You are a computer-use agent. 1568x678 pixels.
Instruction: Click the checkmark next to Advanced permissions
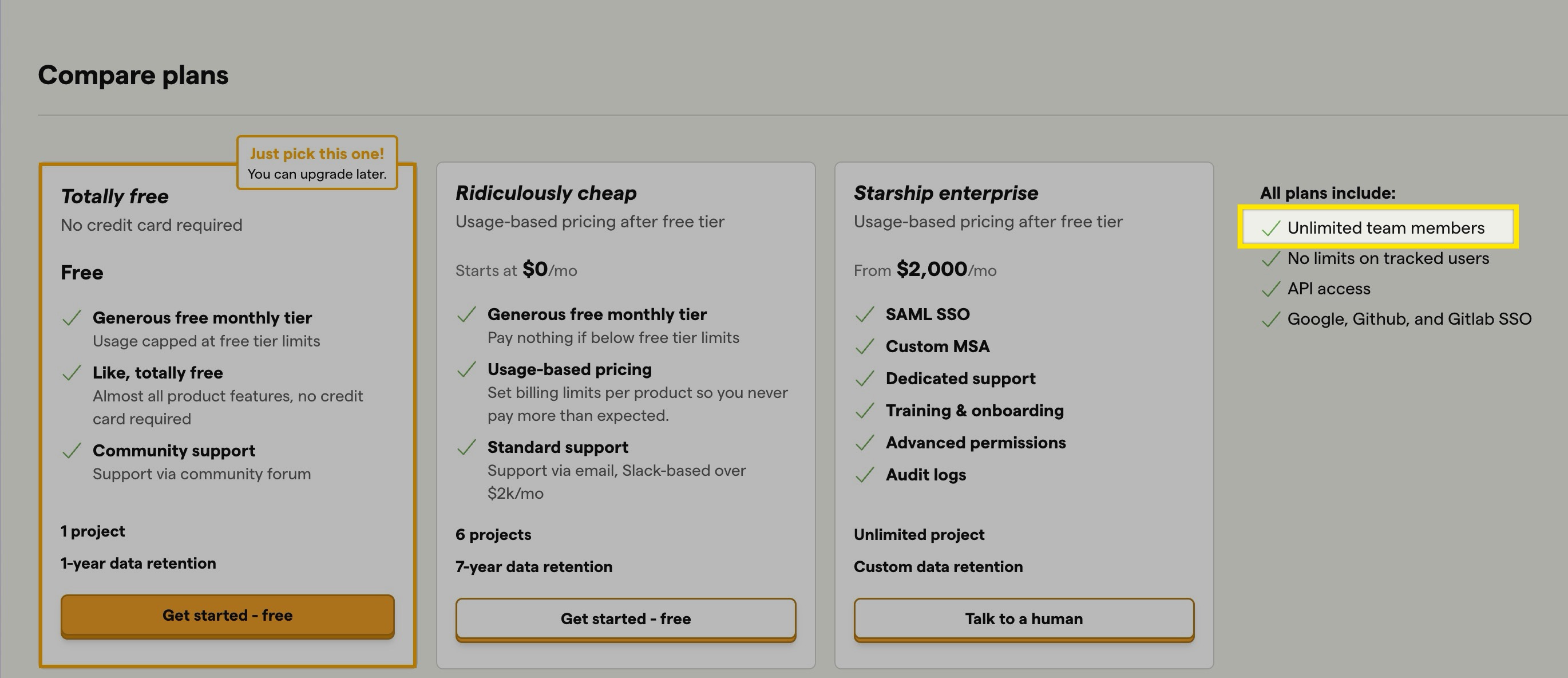(x=865, y=443)
